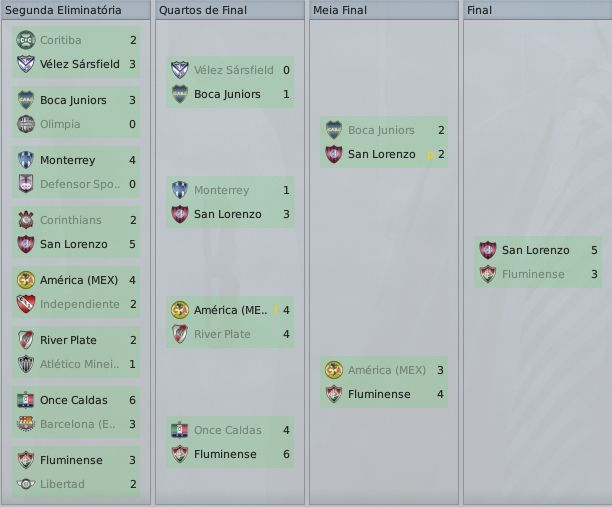This screenshot has height=507, width=612.
Task: Click the Barcelona club crest
Action: pyautogui.click(x=26, y=424)
